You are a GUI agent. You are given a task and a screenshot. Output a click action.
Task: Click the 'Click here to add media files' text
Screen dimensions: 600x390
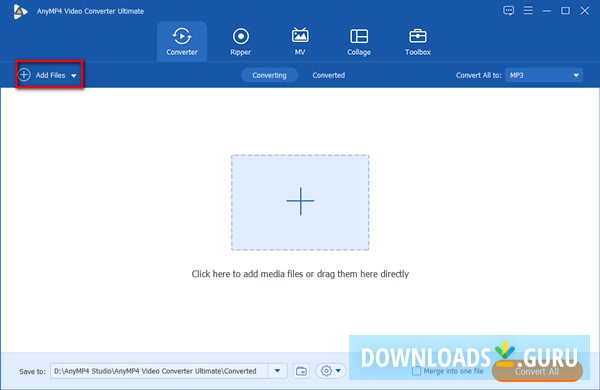point(300,274)
